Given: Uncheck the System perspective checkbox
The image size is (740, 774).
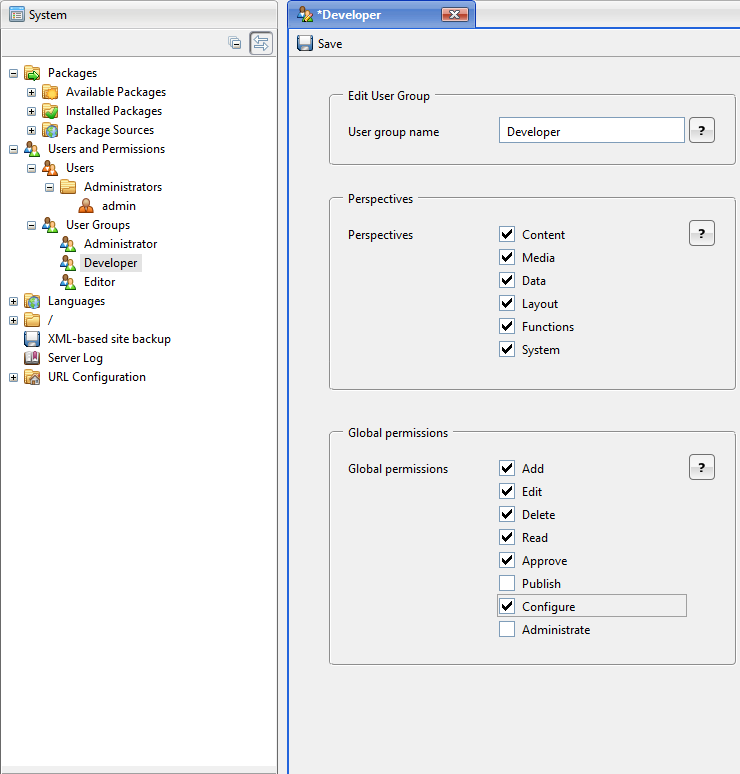Looking at the screenshot, I should click(x=507, y=349).
